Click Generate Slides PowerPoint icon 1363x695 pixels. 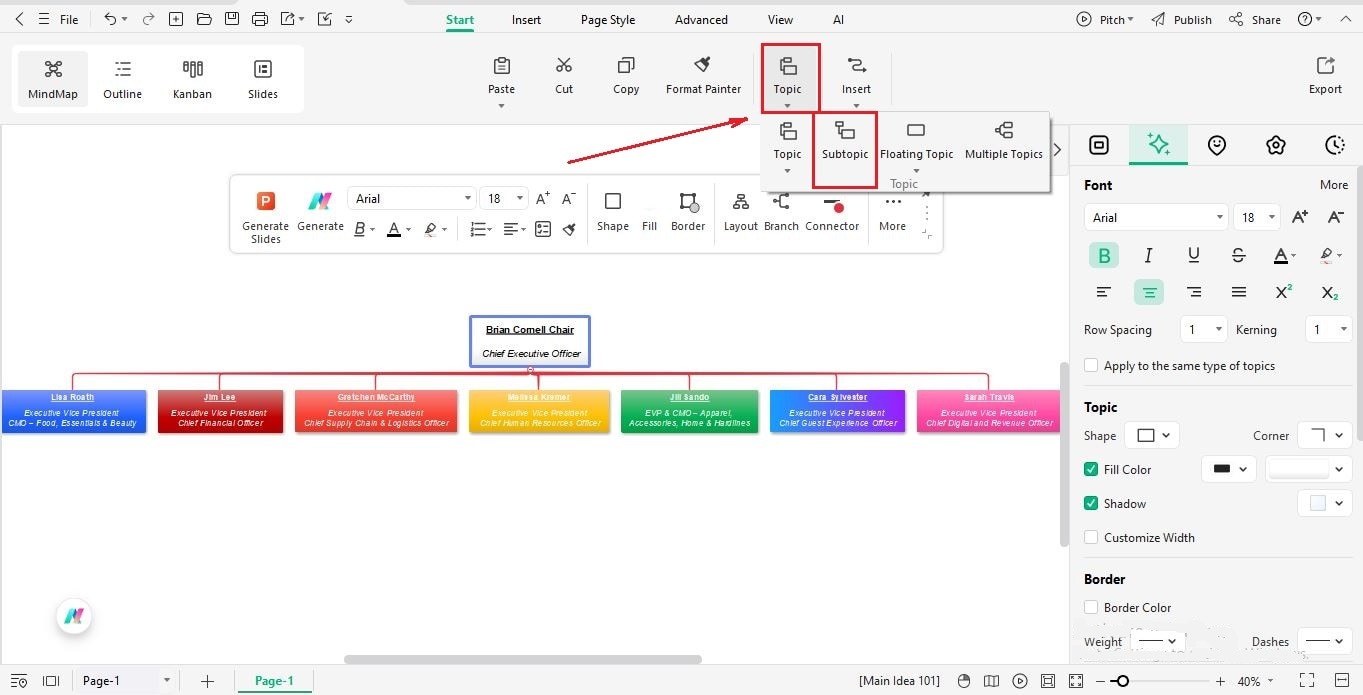(266, 201)
